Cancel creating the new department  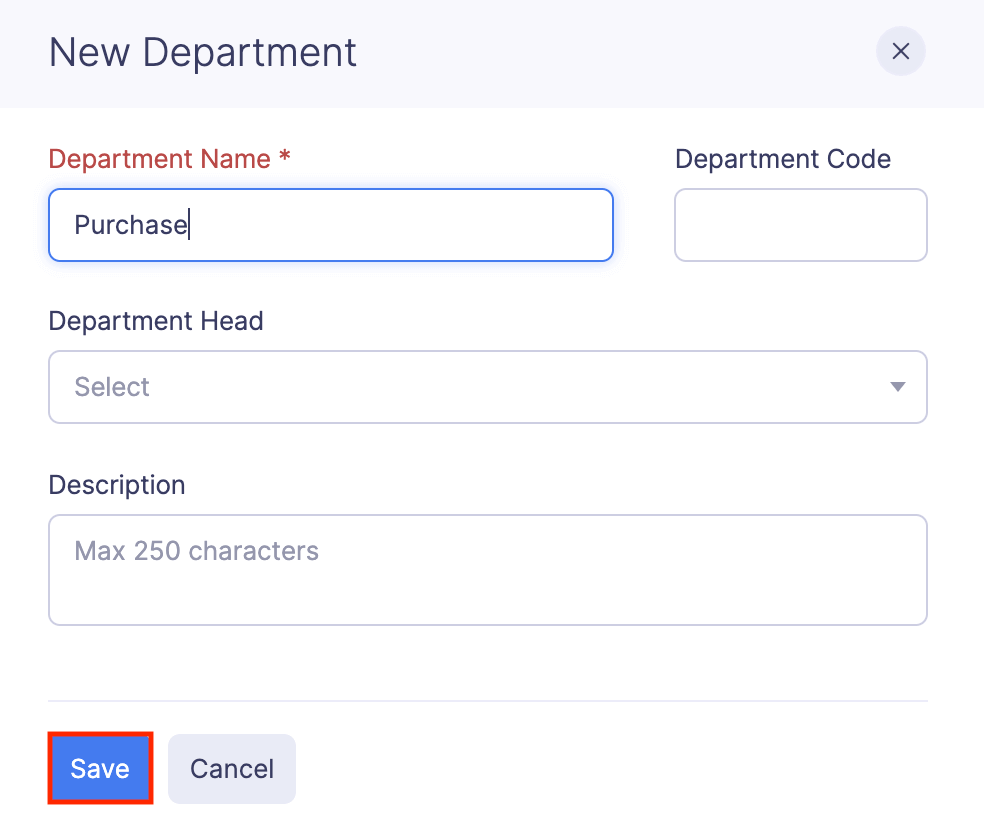pyautogui.click(x=231, y=768)
